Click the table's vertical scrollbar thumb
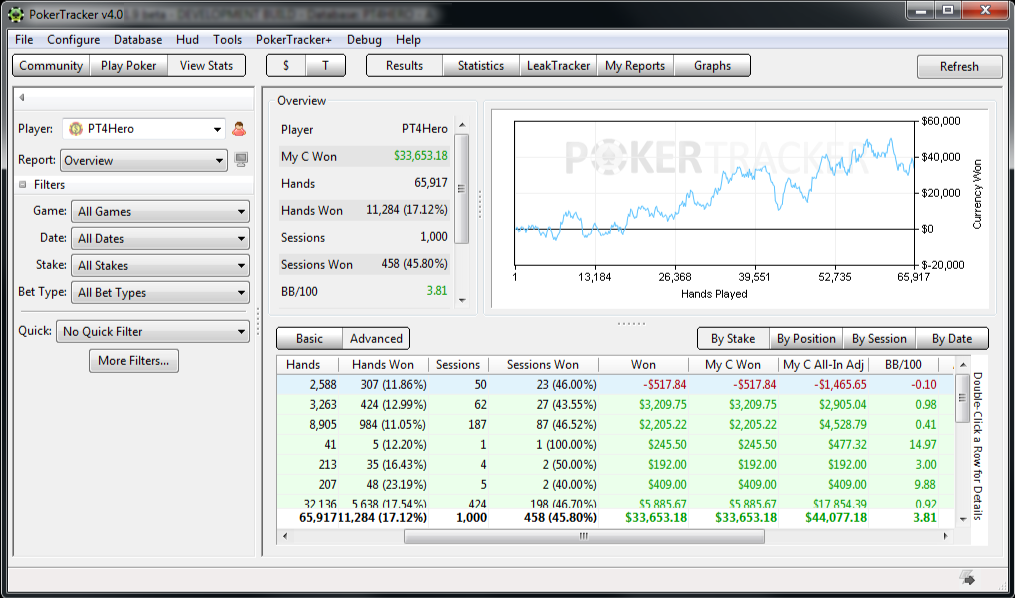 pos(962,399)
